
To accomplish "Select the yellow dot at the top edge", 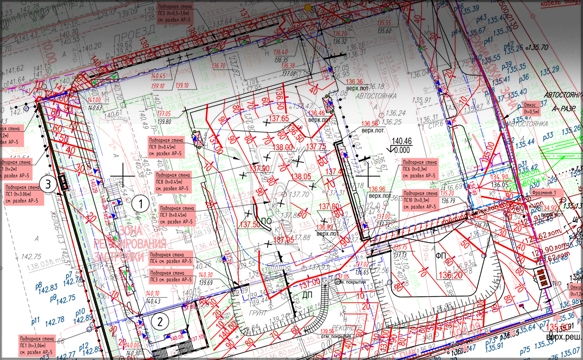I will 307,7.
